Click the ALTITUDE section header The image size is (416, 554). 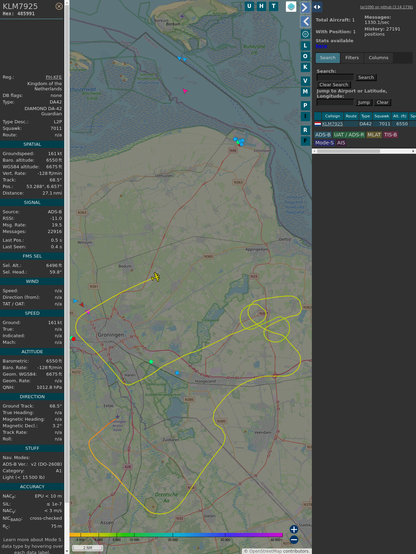[32, 352]
